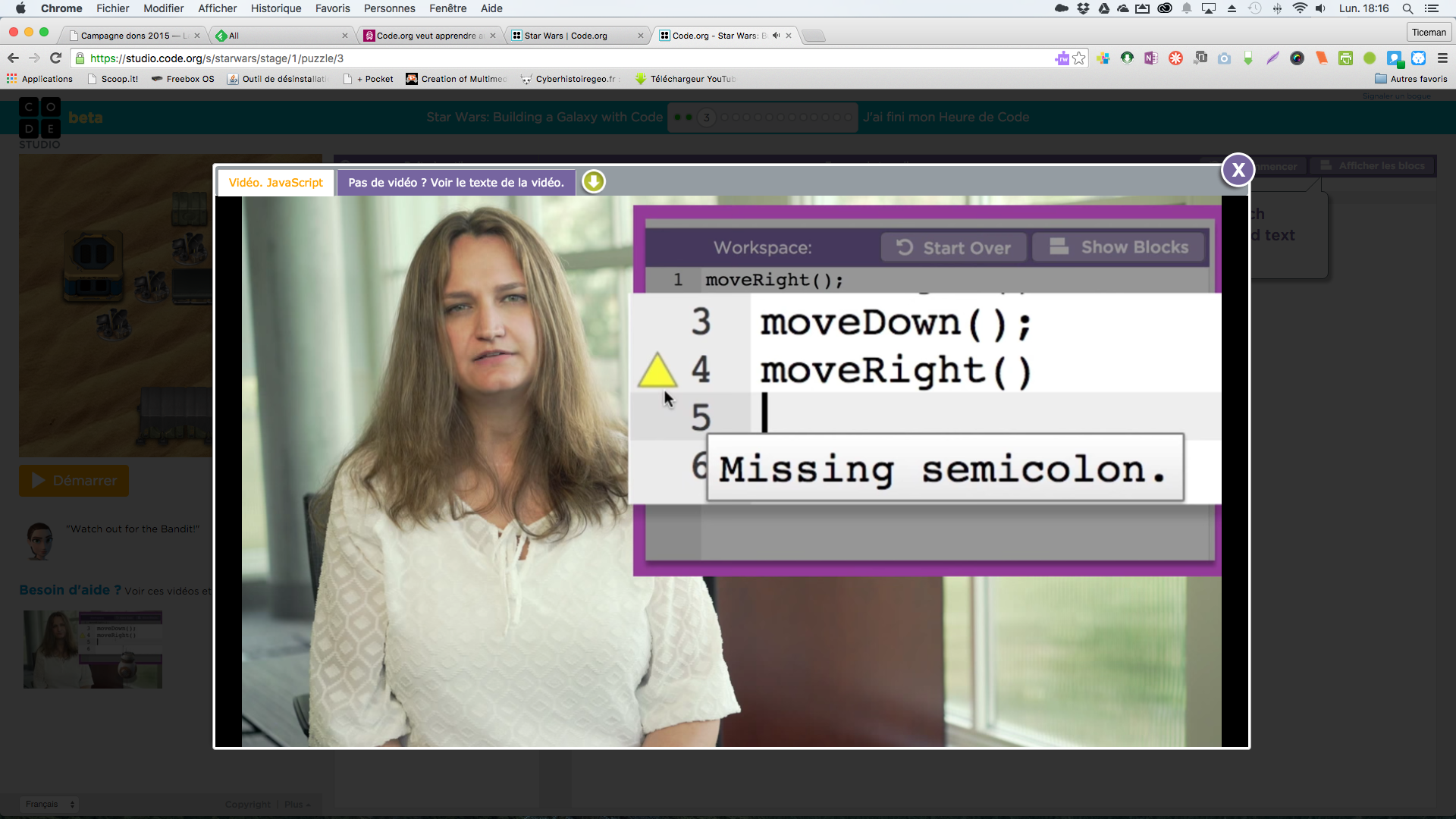This screenshot has height=819, width=1456.
Task: Click the green down-arrow save extension
Action: [x=1248, y=58]
